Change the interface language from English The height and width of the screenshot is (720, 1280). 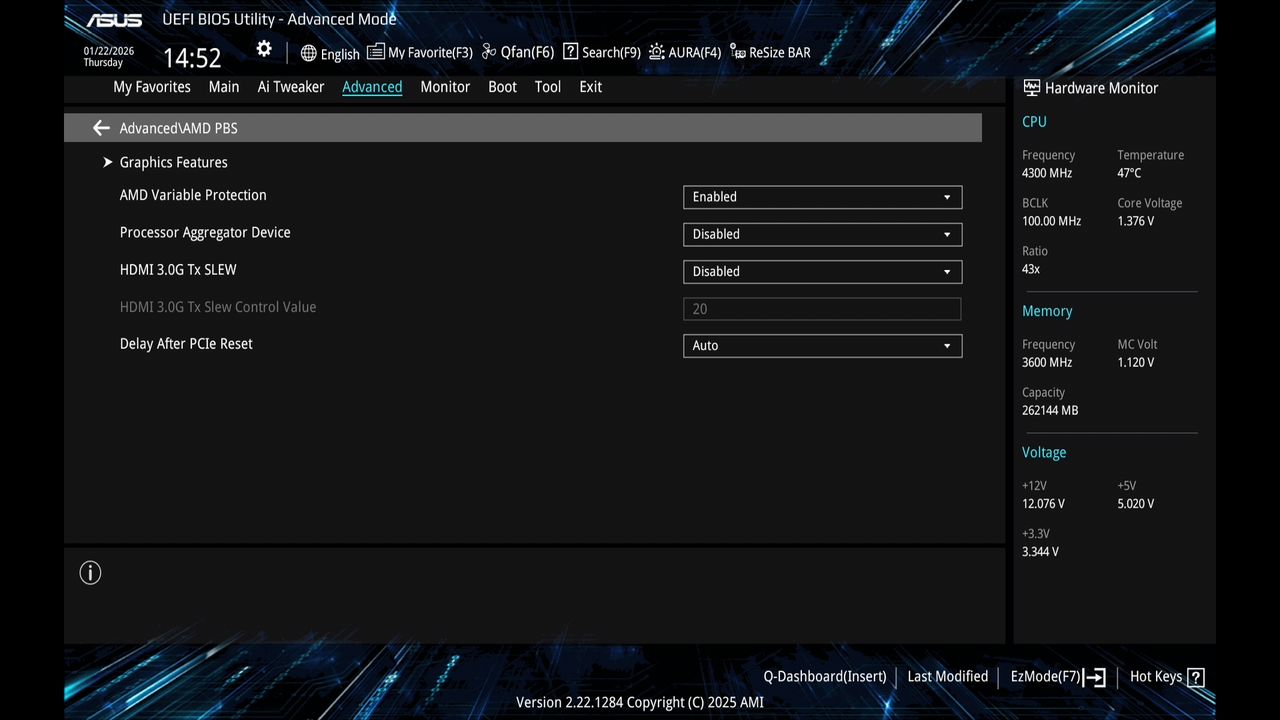click(330, 53)
